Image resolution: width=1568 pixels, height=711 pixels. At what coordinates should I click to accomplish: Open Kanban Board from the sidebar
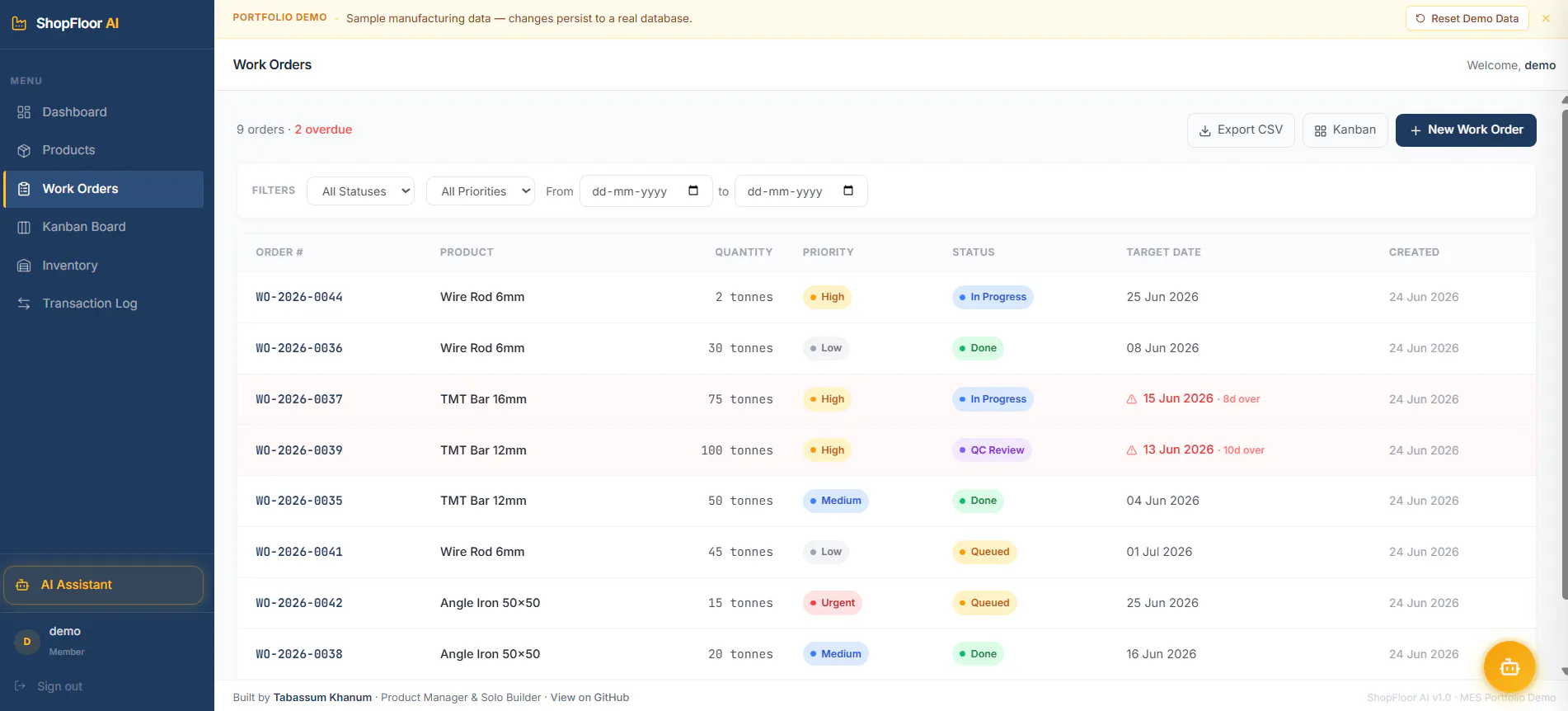[x=104, y=227]
